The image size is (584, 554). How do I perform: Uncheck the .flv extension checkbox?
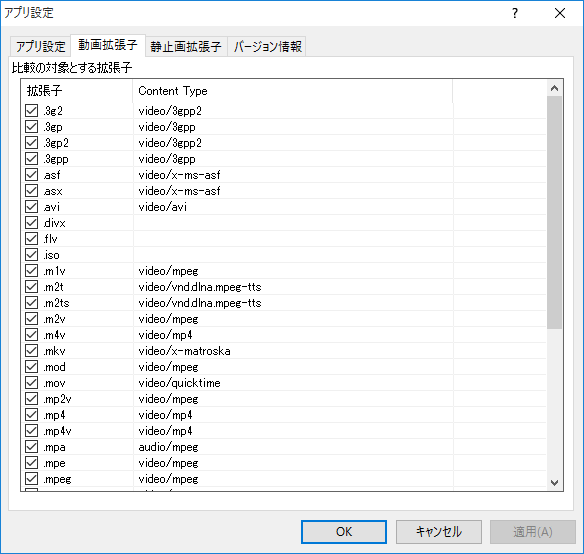click(32, 239)
